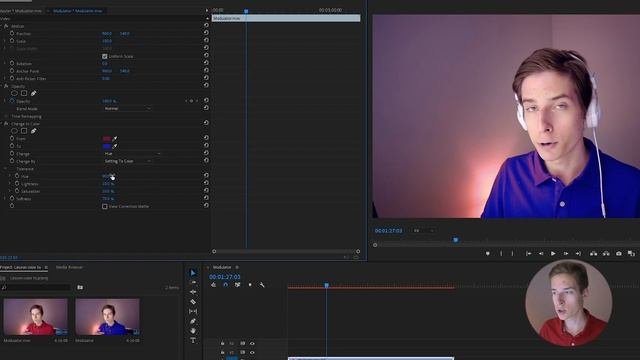
Task: Select the Master clip tab in Effect Controls
Action: point(21,11)
